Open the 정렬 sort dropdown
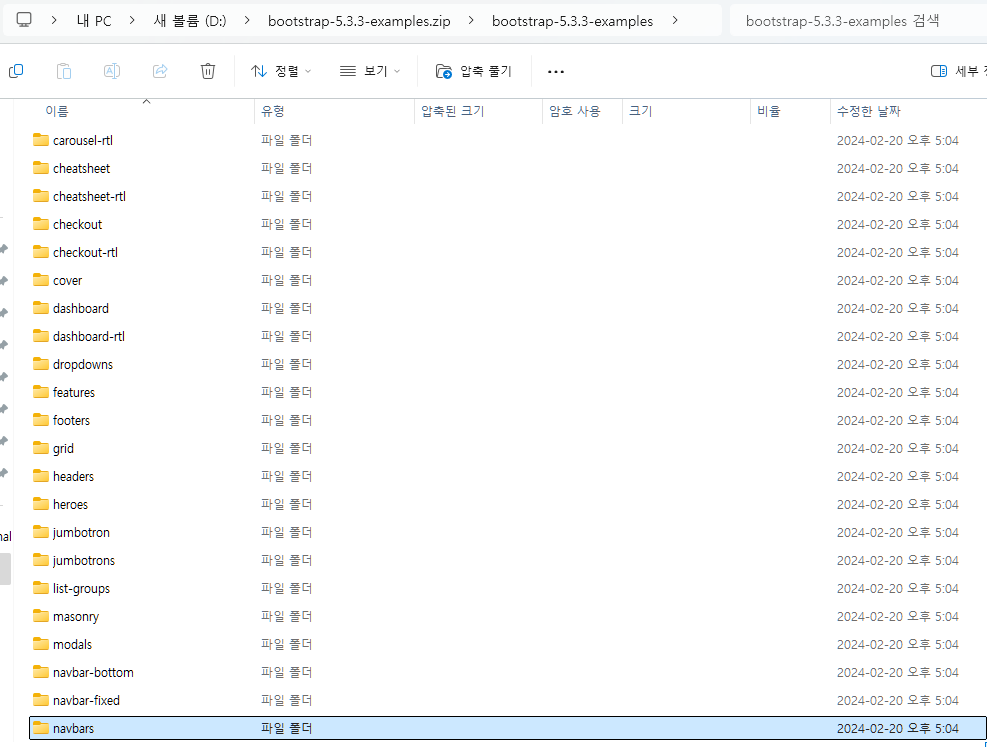This screenshot has width=987, height=747. 281,71
